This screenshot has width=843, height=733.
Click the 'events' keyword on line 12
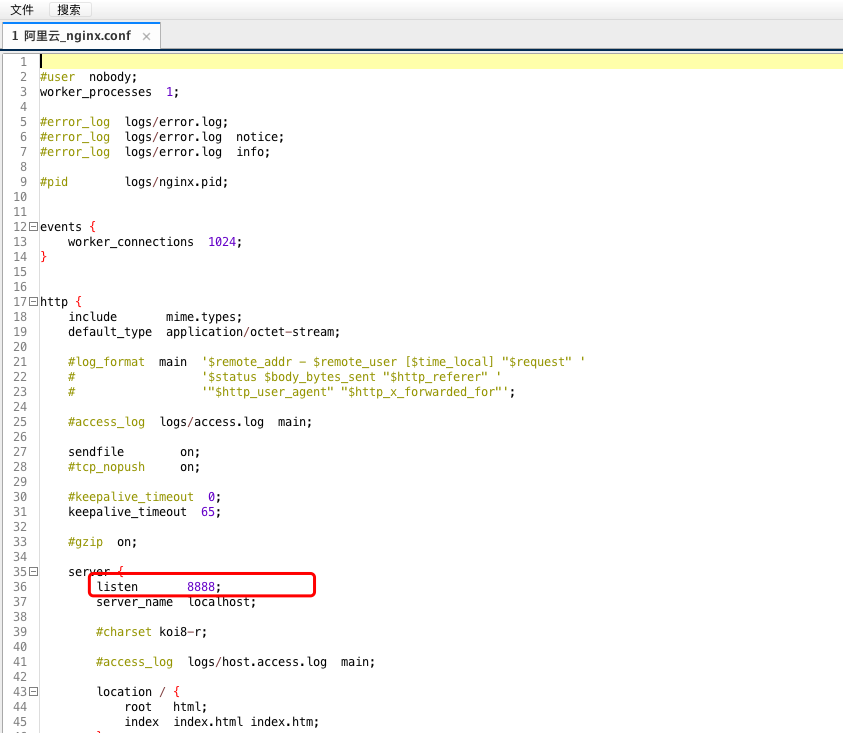pos(61,227)
